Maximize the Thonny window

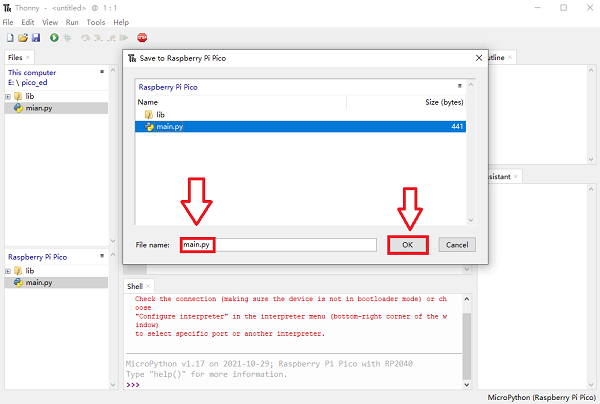(x=564, y=8)
